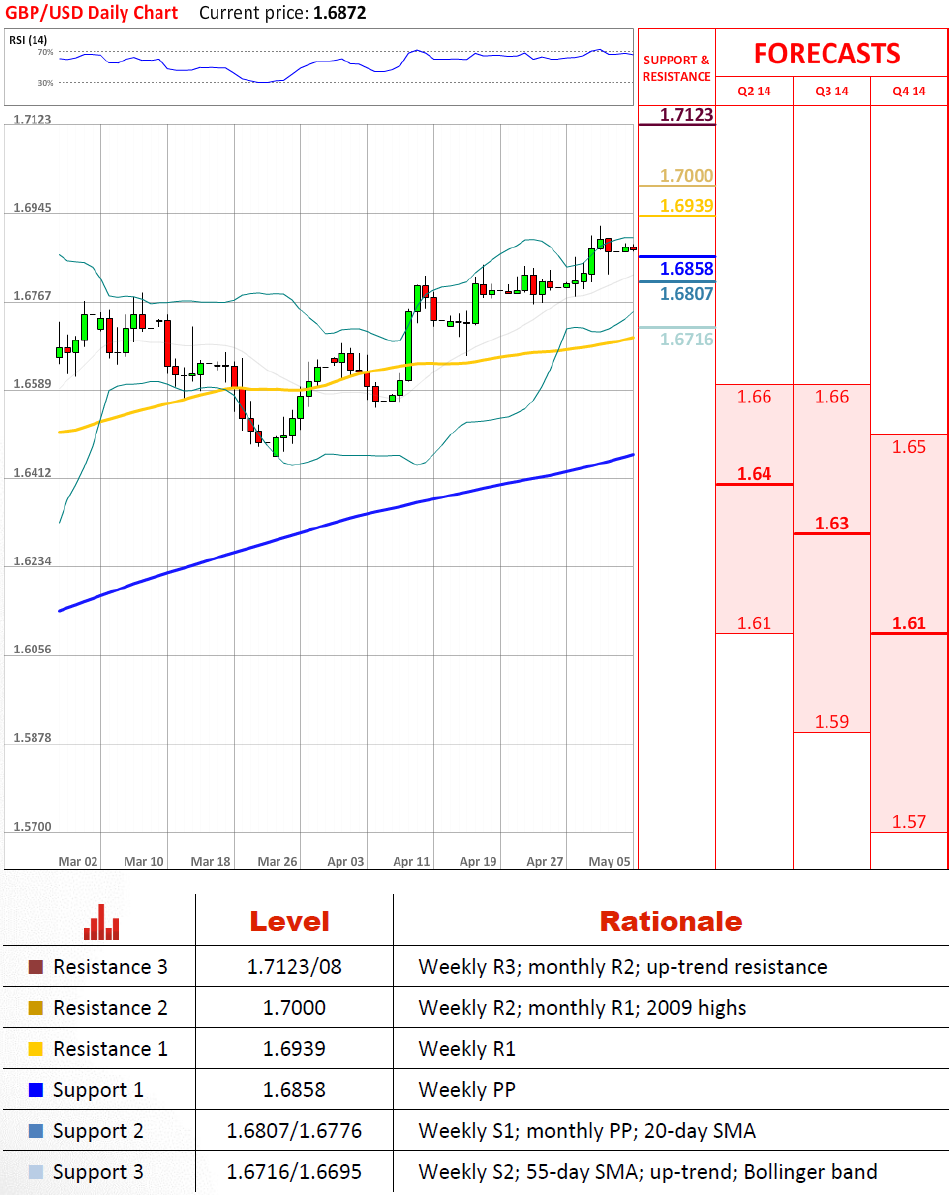The width and height of the screenshot is (950, 1195).
Task: Select the Q3 14 forecast column header
Action: pos(832,91)
